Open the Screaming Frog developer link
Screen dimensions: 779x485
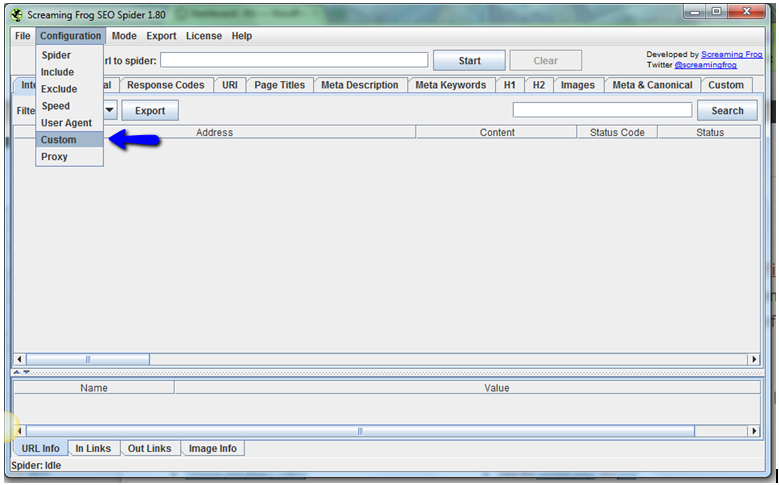tap(730, 54)
